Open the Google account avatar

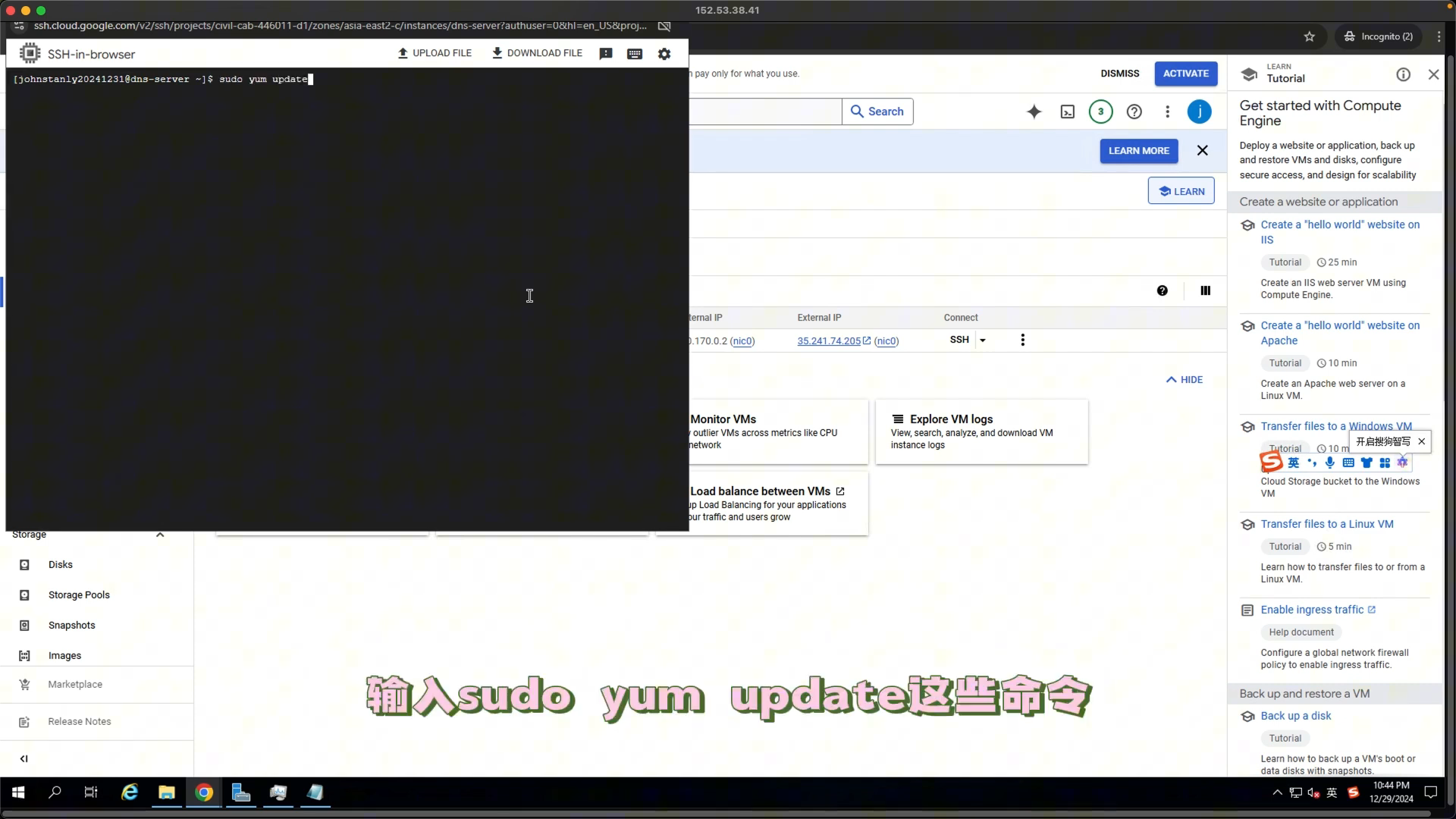1200,112
